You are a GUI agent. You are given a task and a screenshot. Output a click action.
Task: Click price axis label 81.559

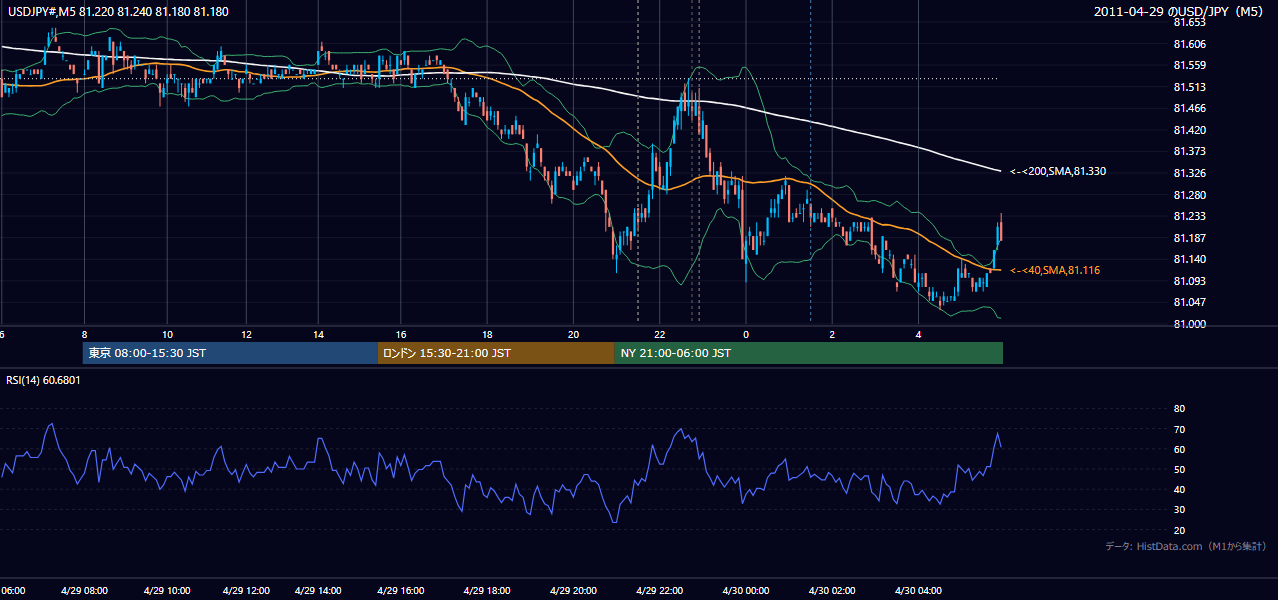pyautogui.click(x=1189, y=65)
